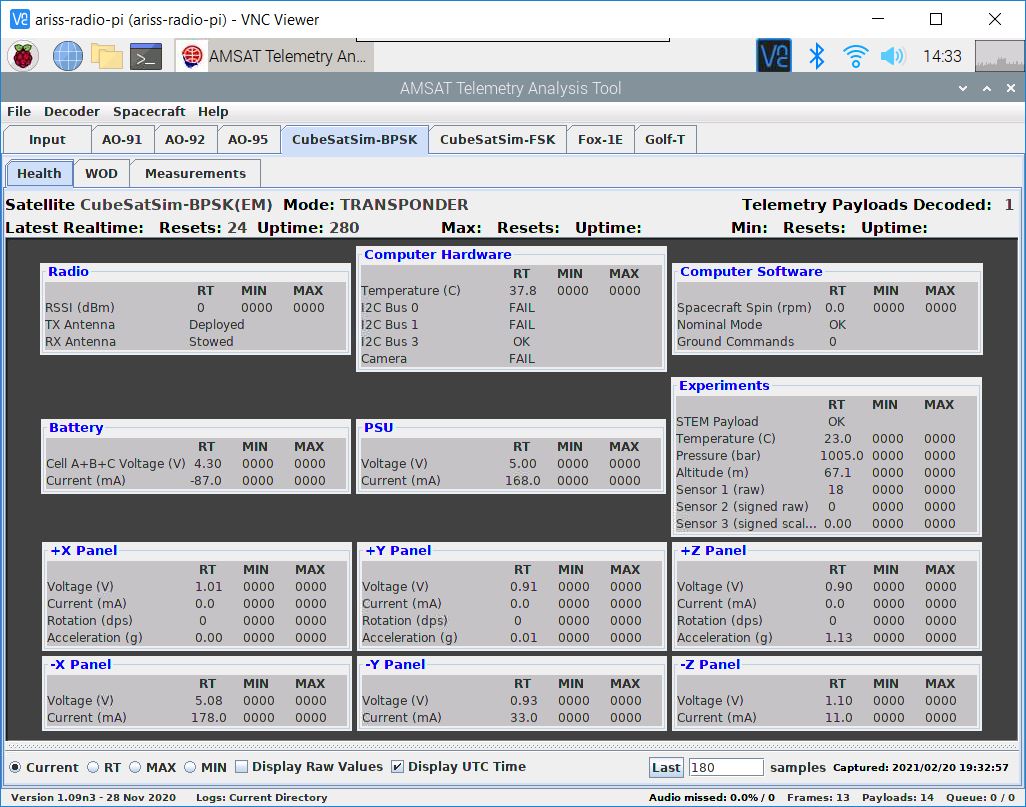1026x807 pixels.
Task: Click Spacecraft Spin (rpm) label
Action: [x=744, y=308]
